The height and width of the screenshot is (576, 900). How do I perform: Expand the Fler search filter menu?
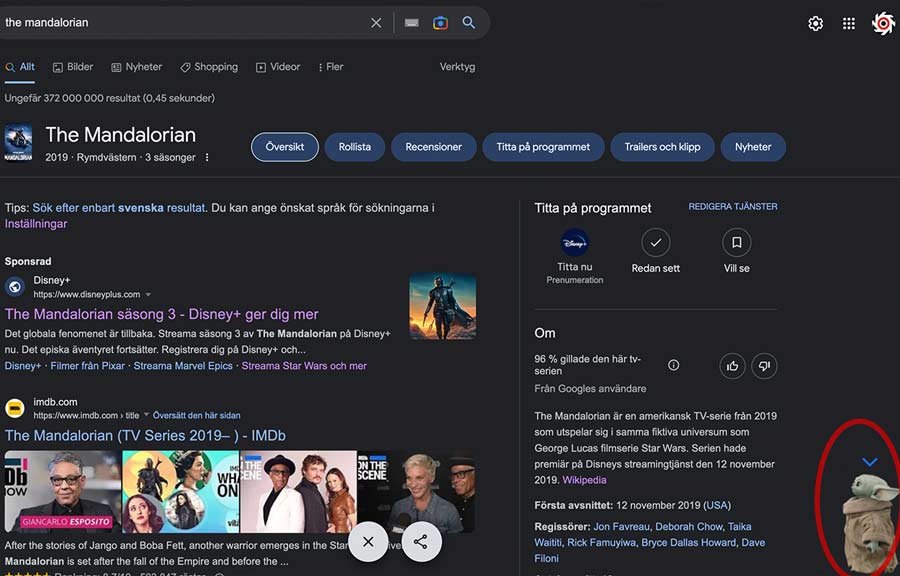point(331,67)
